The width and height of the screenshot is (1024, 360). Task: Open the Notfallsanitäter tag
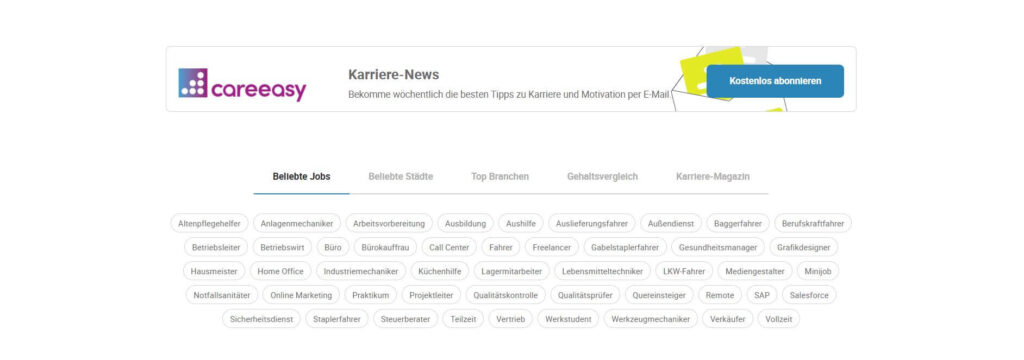(222, 295)
